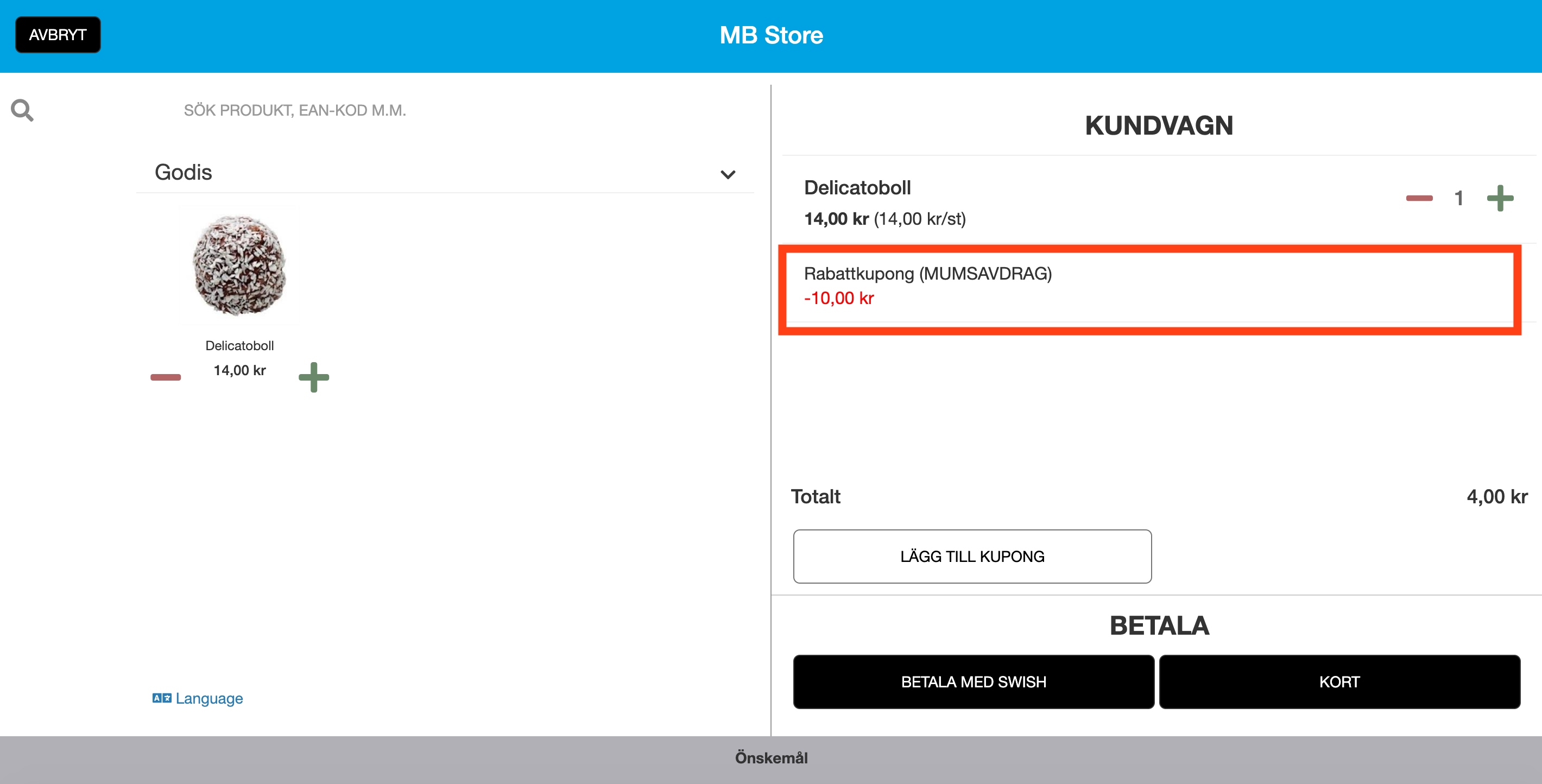The image size is (1542, 784).
Task: Click the Language link
Action: (x=209, y=698)
